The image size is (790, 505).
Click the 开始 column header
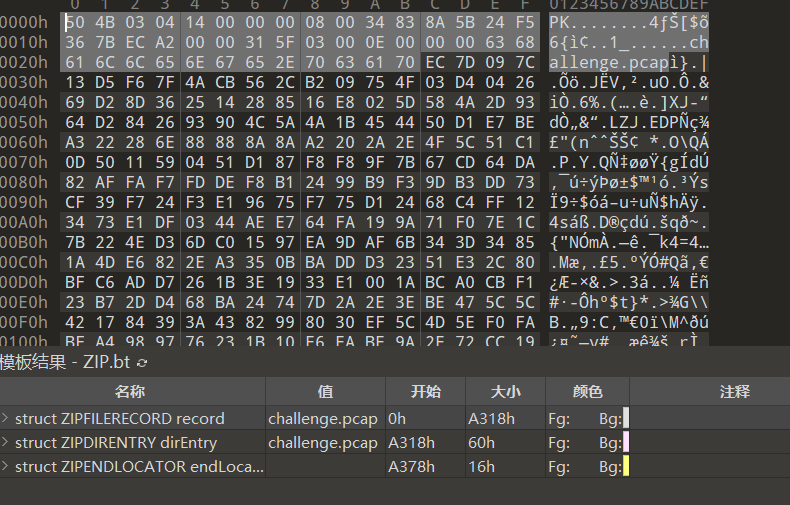coord(425,392)
